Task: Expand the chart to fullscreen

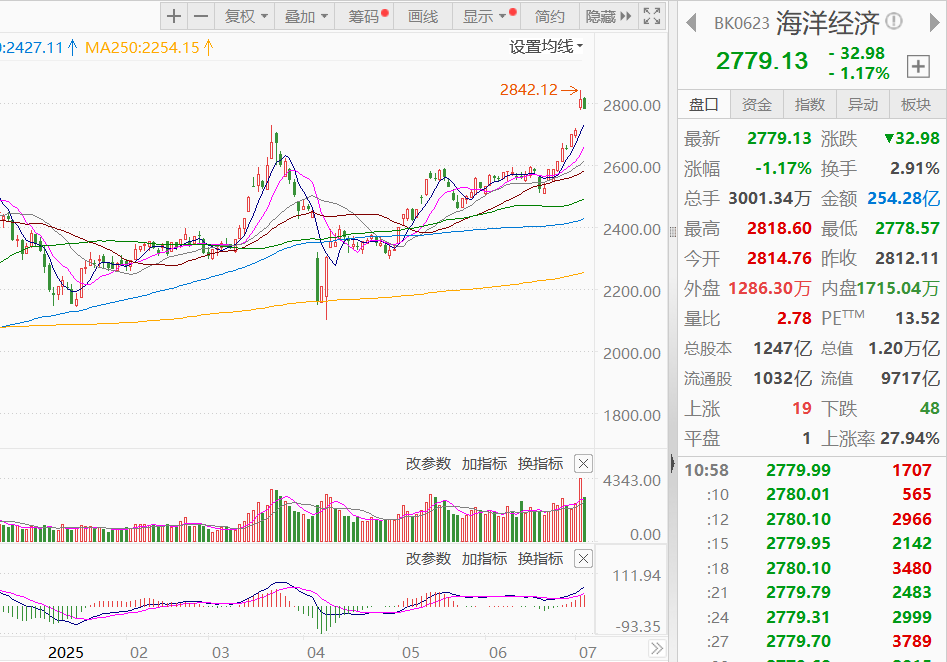Action: pos(652,16)
